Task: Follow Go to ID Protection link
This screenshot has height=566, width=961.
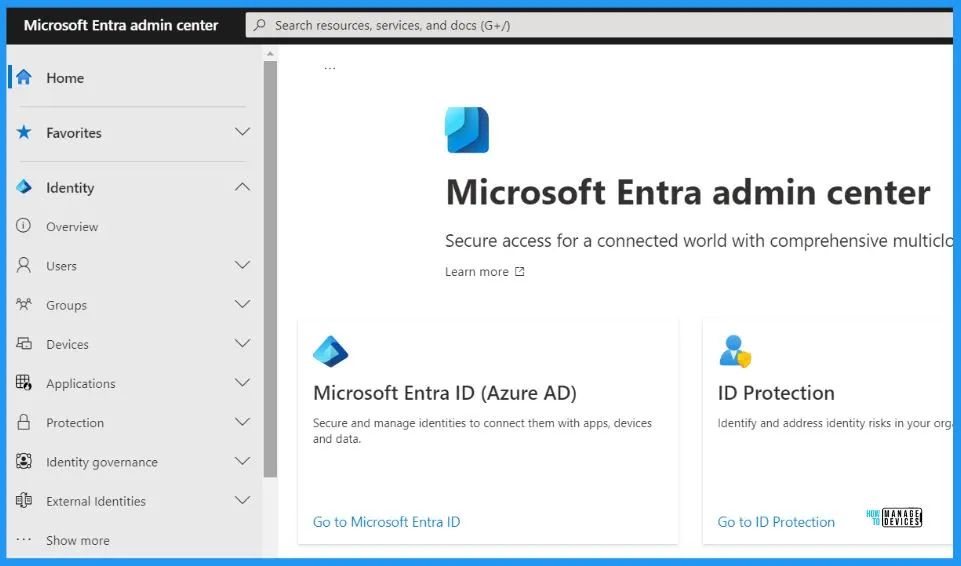Action: (776, 522)
